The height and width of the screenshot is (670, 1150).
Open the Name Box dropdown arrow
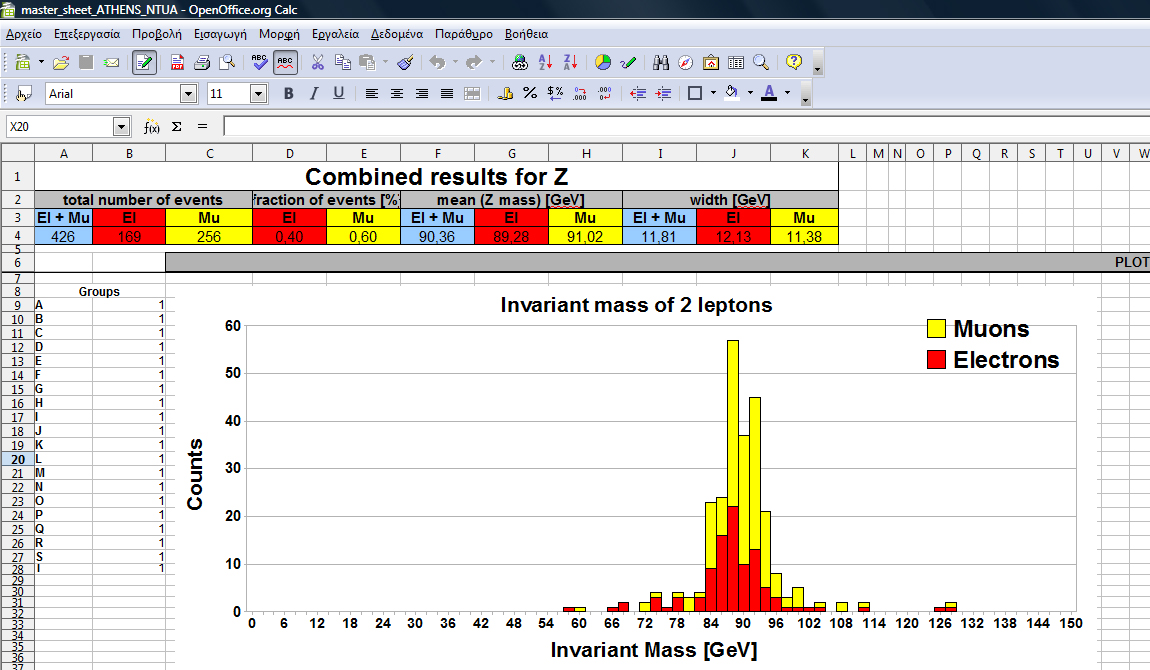coord(121,127)
